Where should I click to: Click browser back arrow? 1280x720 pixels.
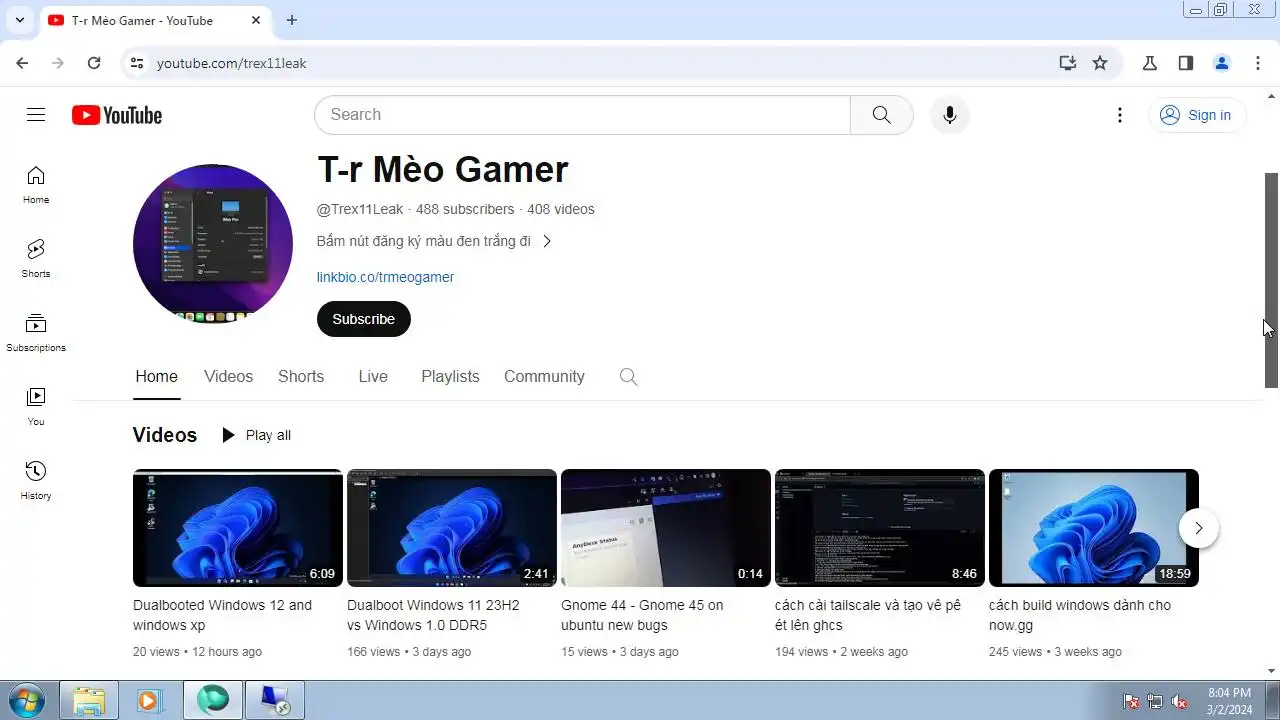pos(22,63)
